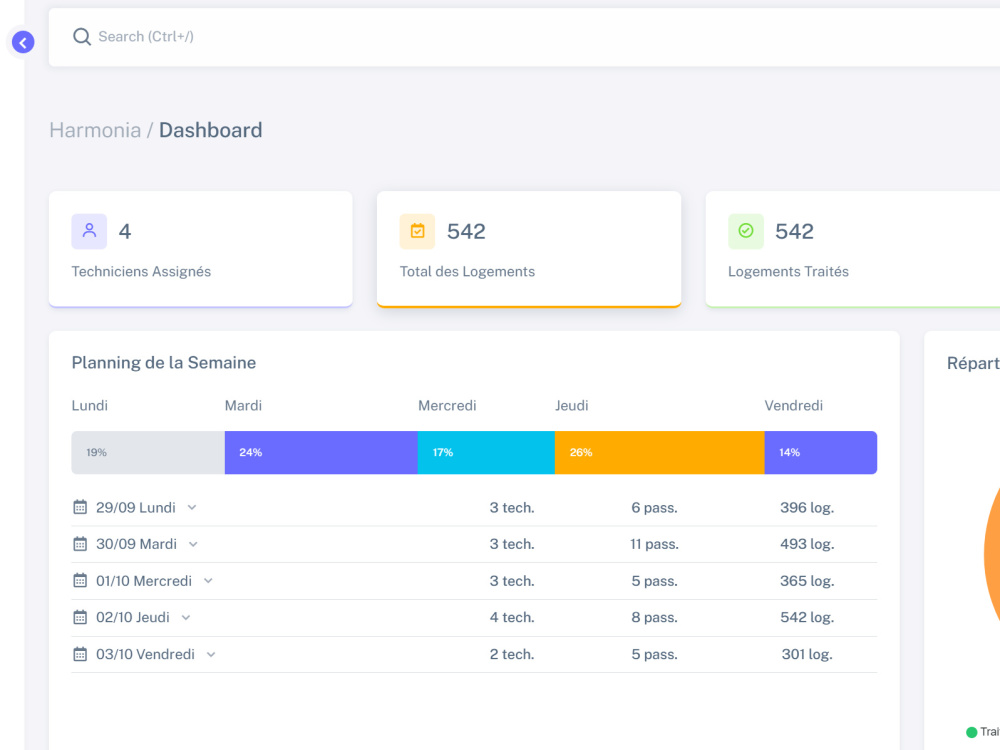Screen dimensions: 1000x750
Task: Click the 301 log. value
Action: [807, 654]
